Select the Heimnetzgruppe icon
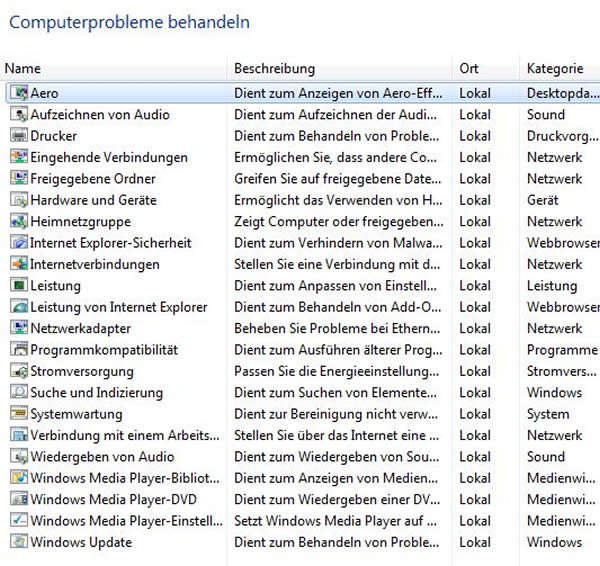Viewport: 600px width, 566px height. pyautogui.click(x=19, y=222)
